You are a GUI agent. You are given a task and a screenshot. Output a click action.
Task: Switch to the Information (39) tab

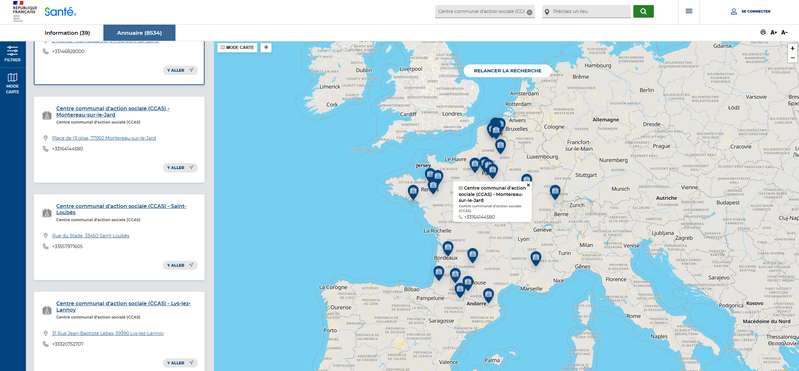point(67,33)
